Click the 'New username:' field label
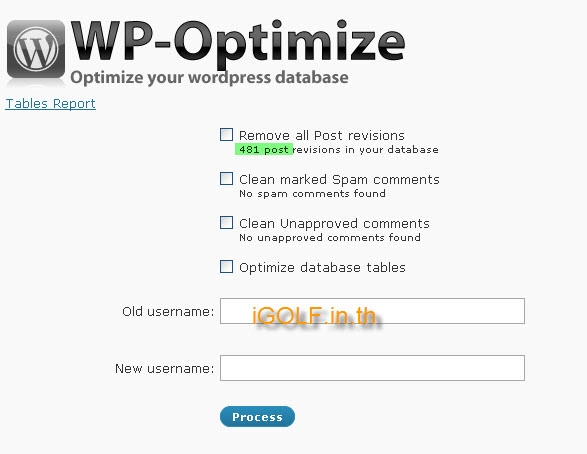Screen dimensions: 587x454 pos(165,369)
